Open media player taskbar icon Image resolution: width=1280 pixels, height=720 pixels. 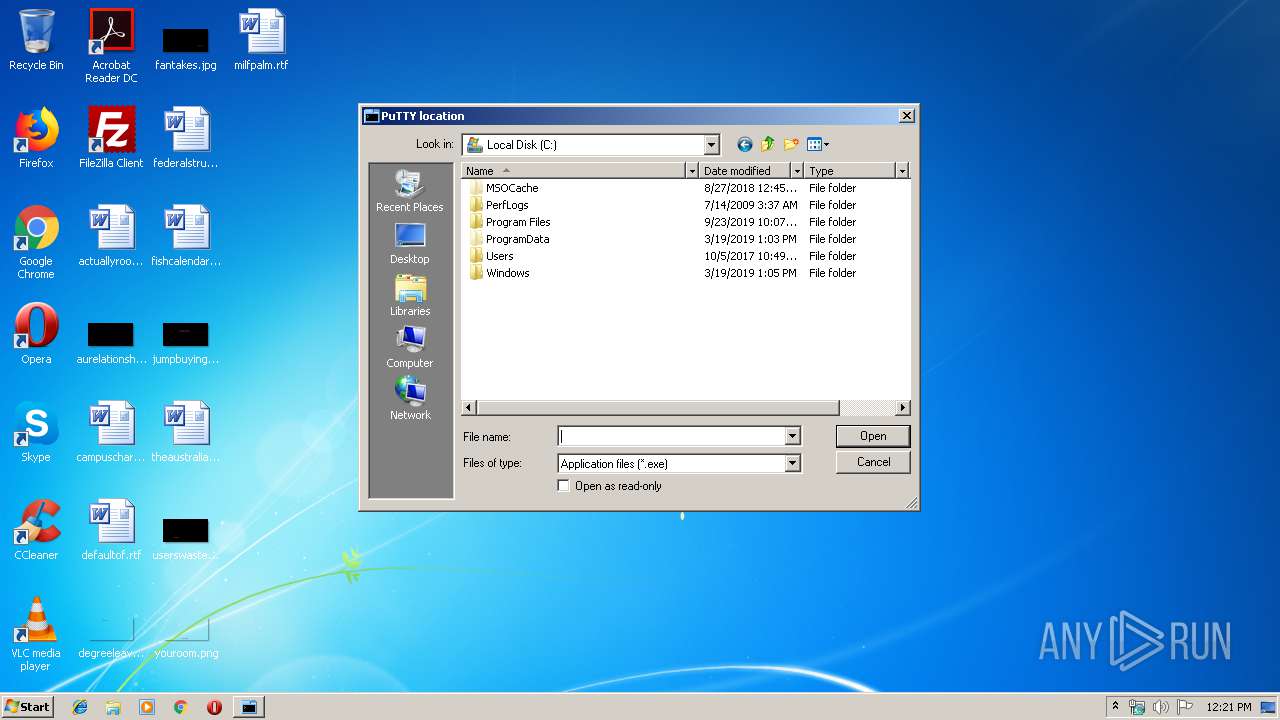(x=147, y=707)
